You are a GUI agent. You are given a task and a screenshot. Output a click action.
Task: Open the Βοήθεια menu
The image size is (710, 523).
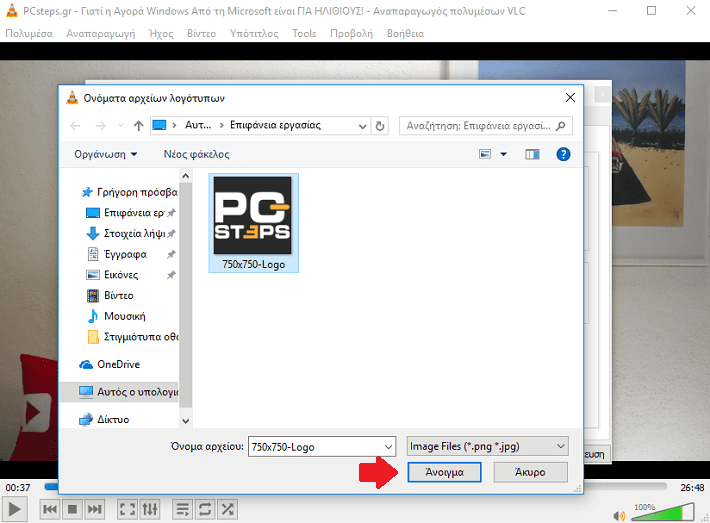pos(405,34)
